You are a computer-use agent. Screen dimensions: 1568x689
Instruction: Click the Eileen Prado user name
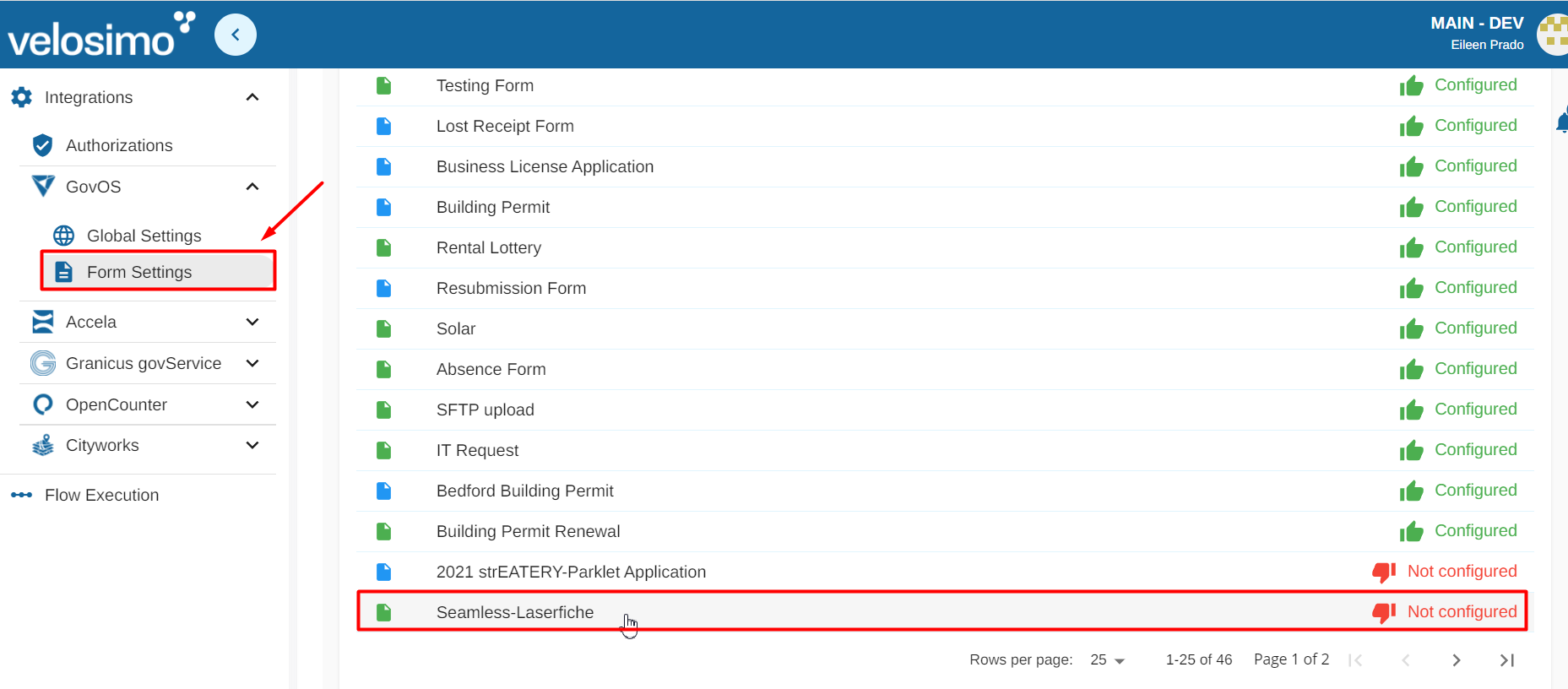tap(1487, 45)
